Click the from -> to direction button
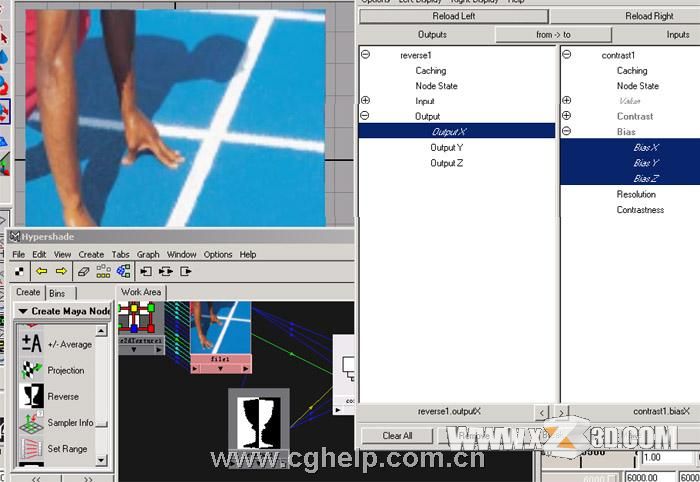 554,34
